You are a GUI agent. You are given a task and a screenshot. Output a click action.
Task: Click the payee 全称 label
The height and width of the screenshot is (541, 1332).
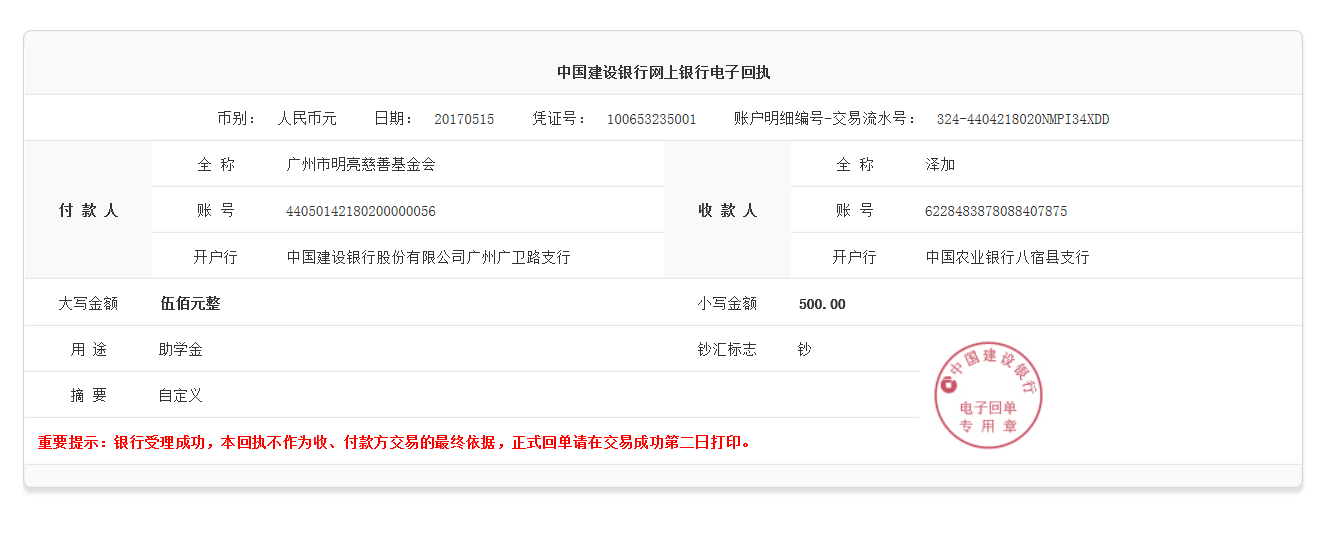point(854,164)
